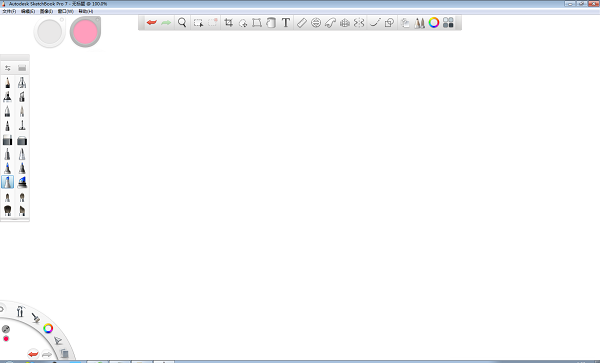The width and height of the screenshot is (600, 363).
Task: Toggle the Ellipse guide tool
Action: (x=316, y=23)
